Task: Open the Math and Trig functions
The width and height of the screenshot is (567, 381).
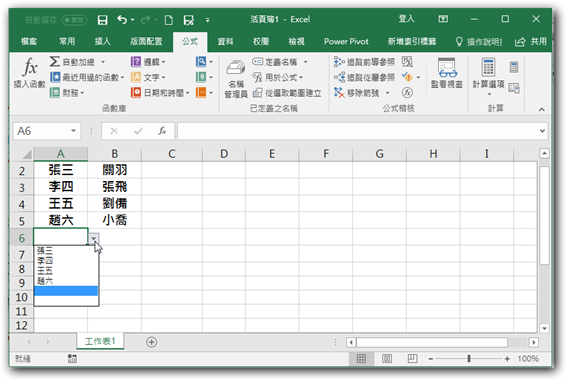Action: pyautogui.click(x=204, y=77)
